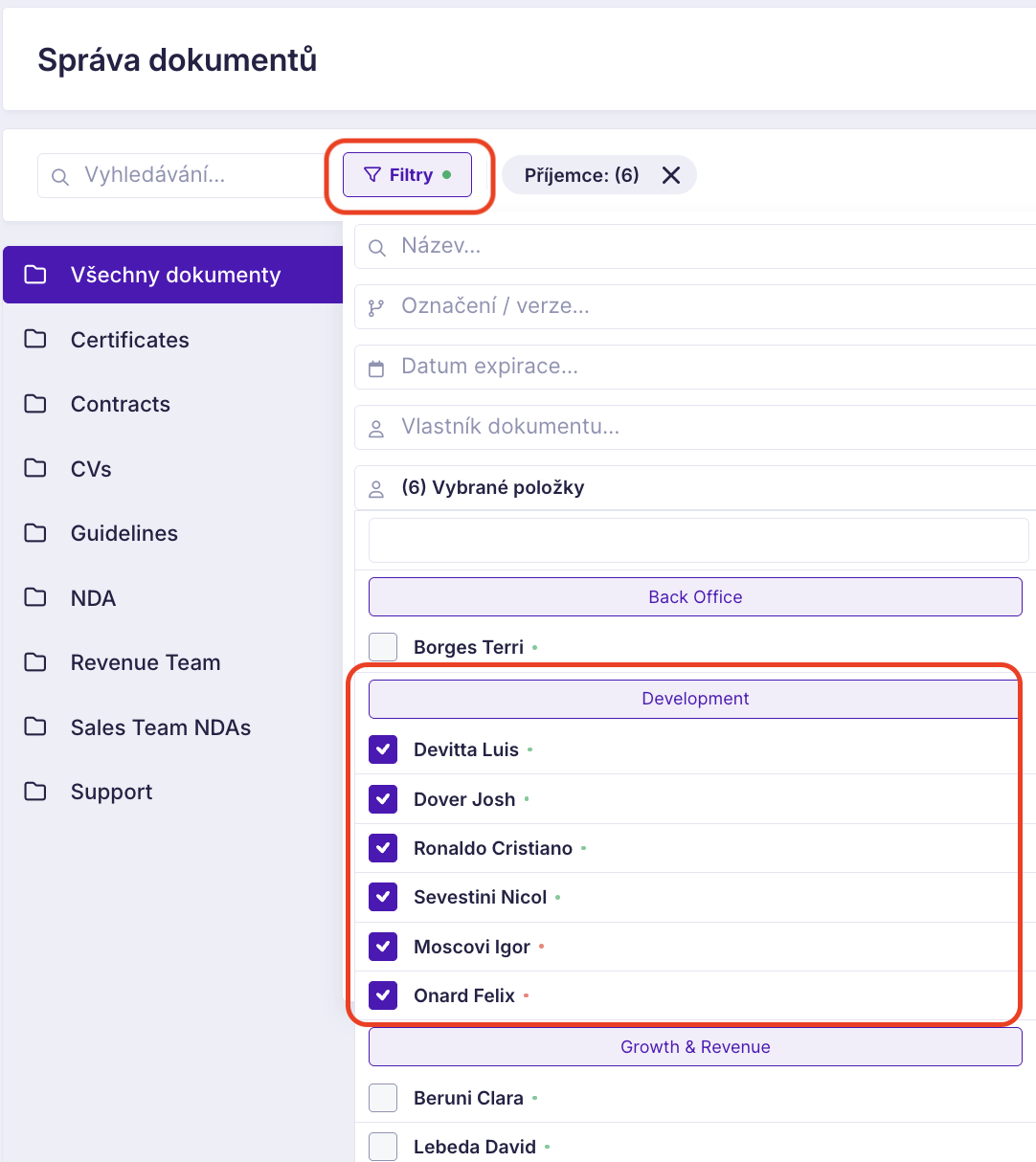Viewport: 1036px width, 1162px height.
Task: Click the magnifier icon in Vyhledávání field
Action: pos(60,177)
